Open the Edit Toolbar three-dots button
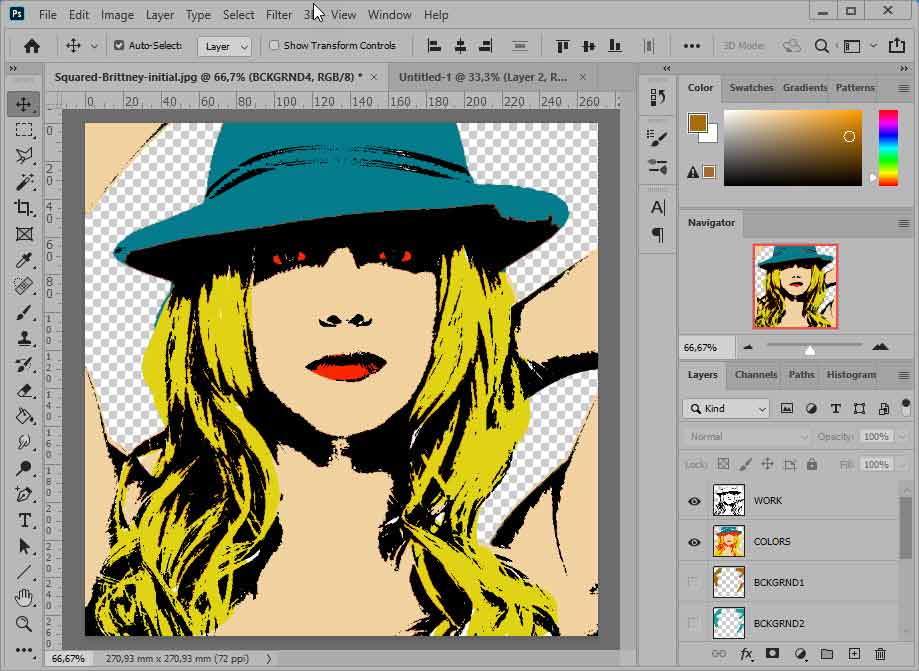919x671 pixels. (x=23, y=649)
